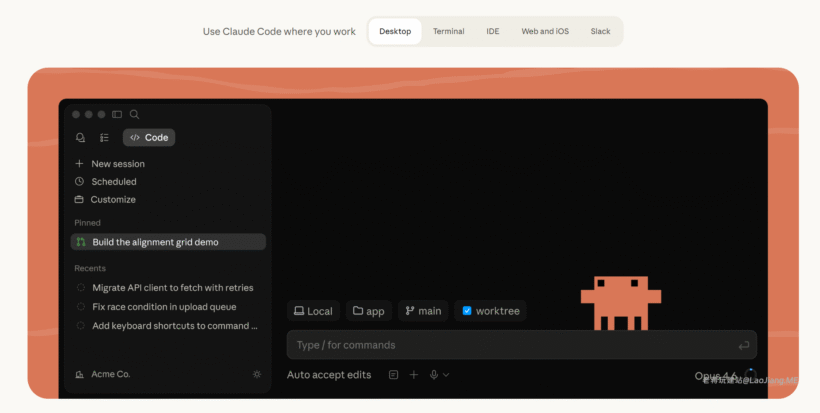
Task: Open the Customize section
Action: point(113,199)
